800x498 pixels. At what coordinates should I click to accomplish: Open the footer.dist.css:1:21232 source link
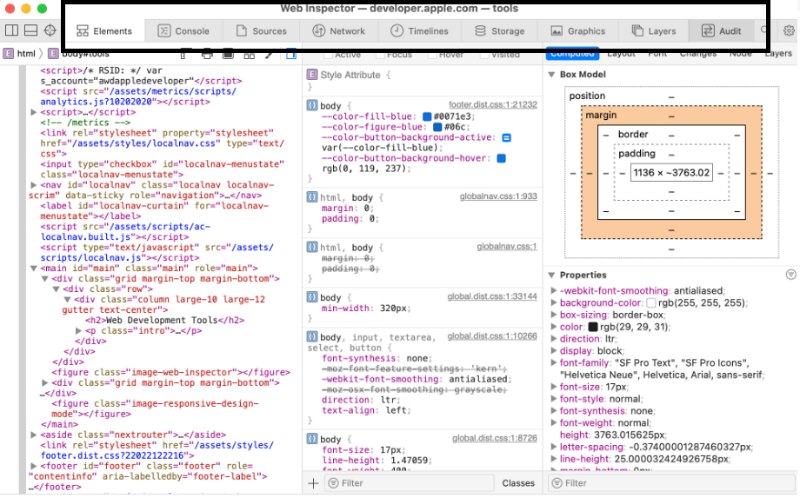[492, 104]
